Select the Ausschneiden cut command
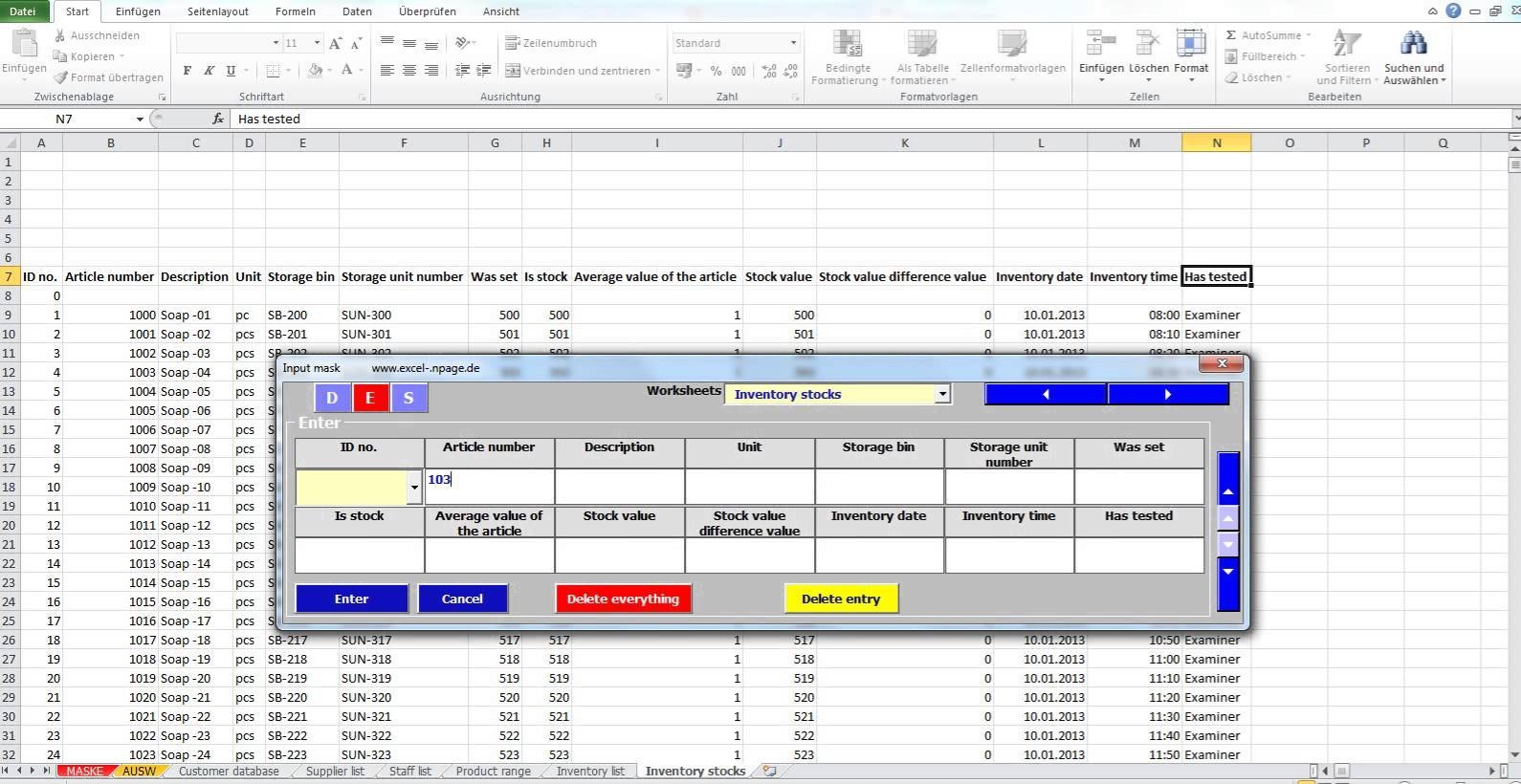The width and height of the screenshot is (1521, 784). (97, 35)
